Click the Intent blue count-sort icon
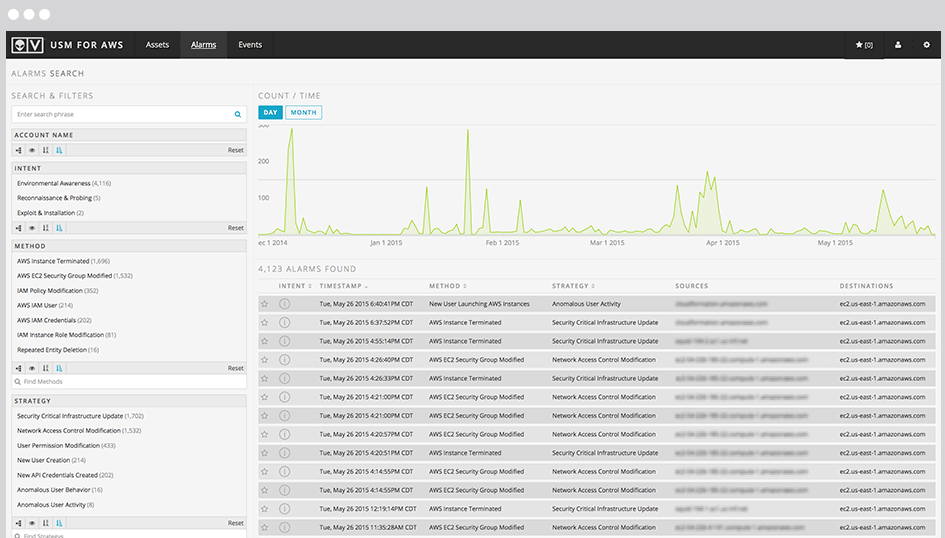This screenshot has width=945, height=538. pos(59,228)
